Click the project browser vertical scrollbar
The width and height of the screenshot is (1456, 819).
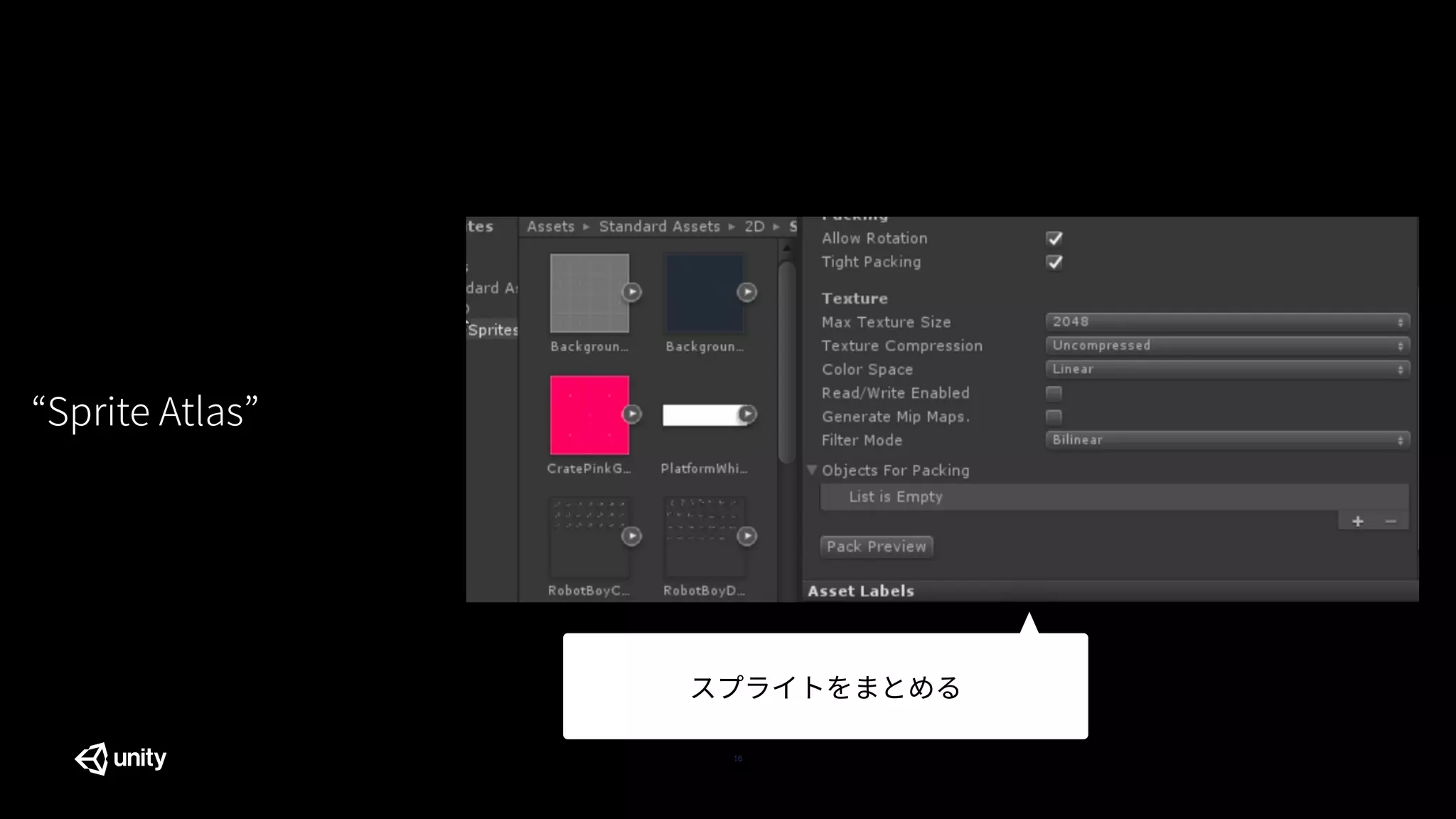pyautogui.click(x=786, y=363)
